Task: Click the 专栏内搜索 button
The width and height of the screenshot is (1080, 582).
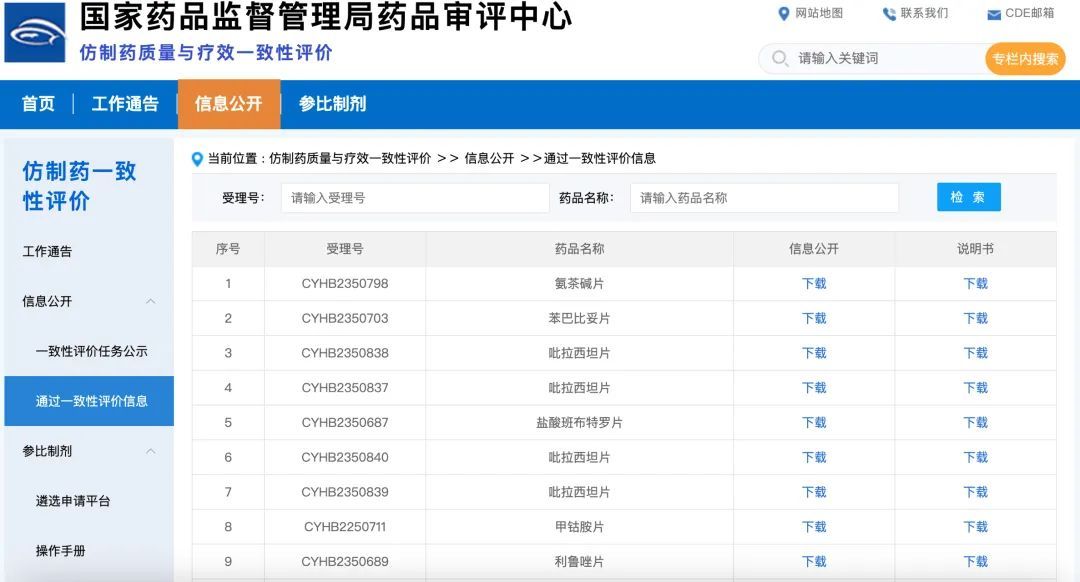Action: point(1024,59)
